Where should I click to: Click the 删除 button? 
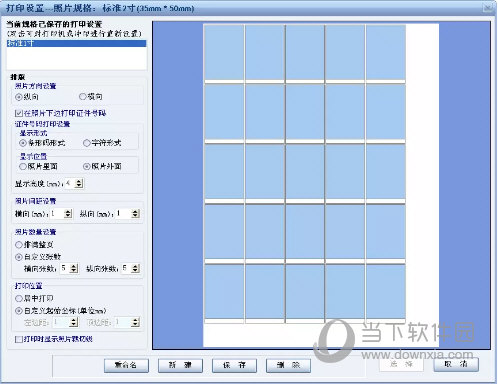point(288,365)
